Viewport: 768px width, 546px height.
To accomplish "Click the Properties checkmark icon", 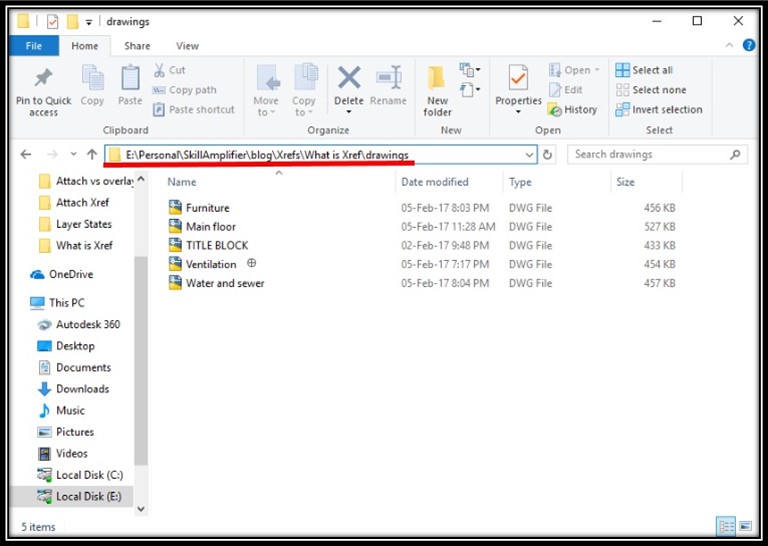I will coord(518,78).
